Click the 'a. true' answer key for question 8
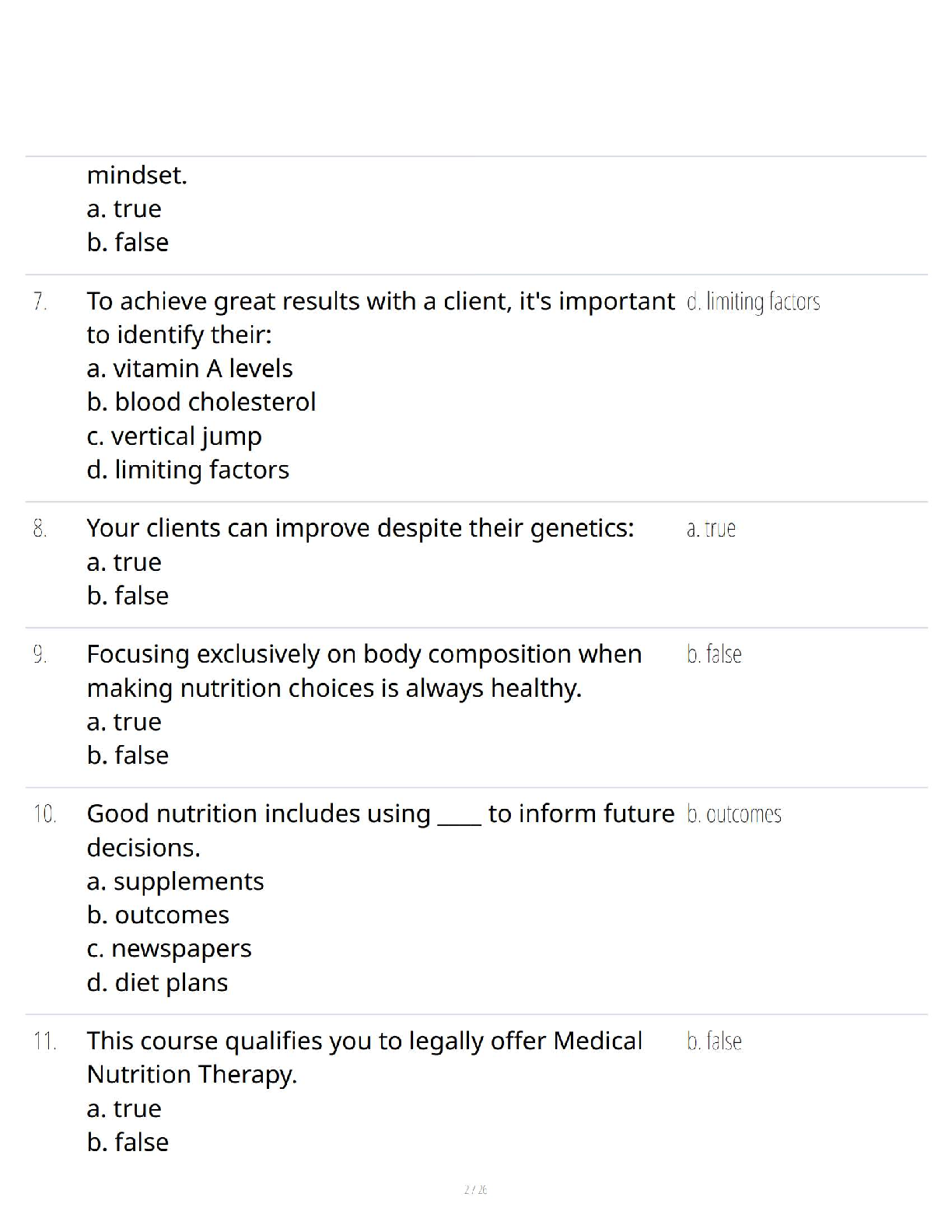The image size is (952, 1232). click(x=711, y=529)
